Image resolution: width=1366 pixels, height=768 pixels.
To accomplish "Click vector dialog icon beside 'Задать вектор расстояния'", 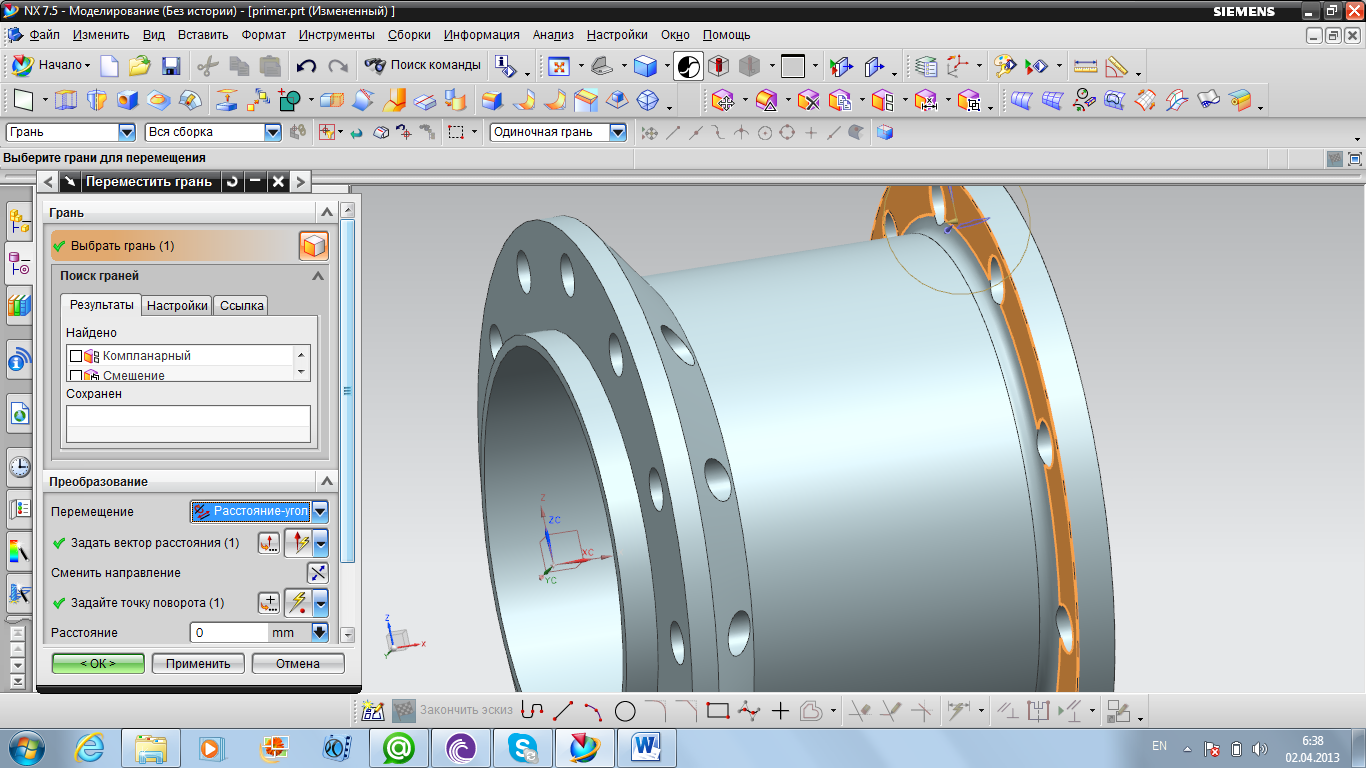I will [269, 543].
